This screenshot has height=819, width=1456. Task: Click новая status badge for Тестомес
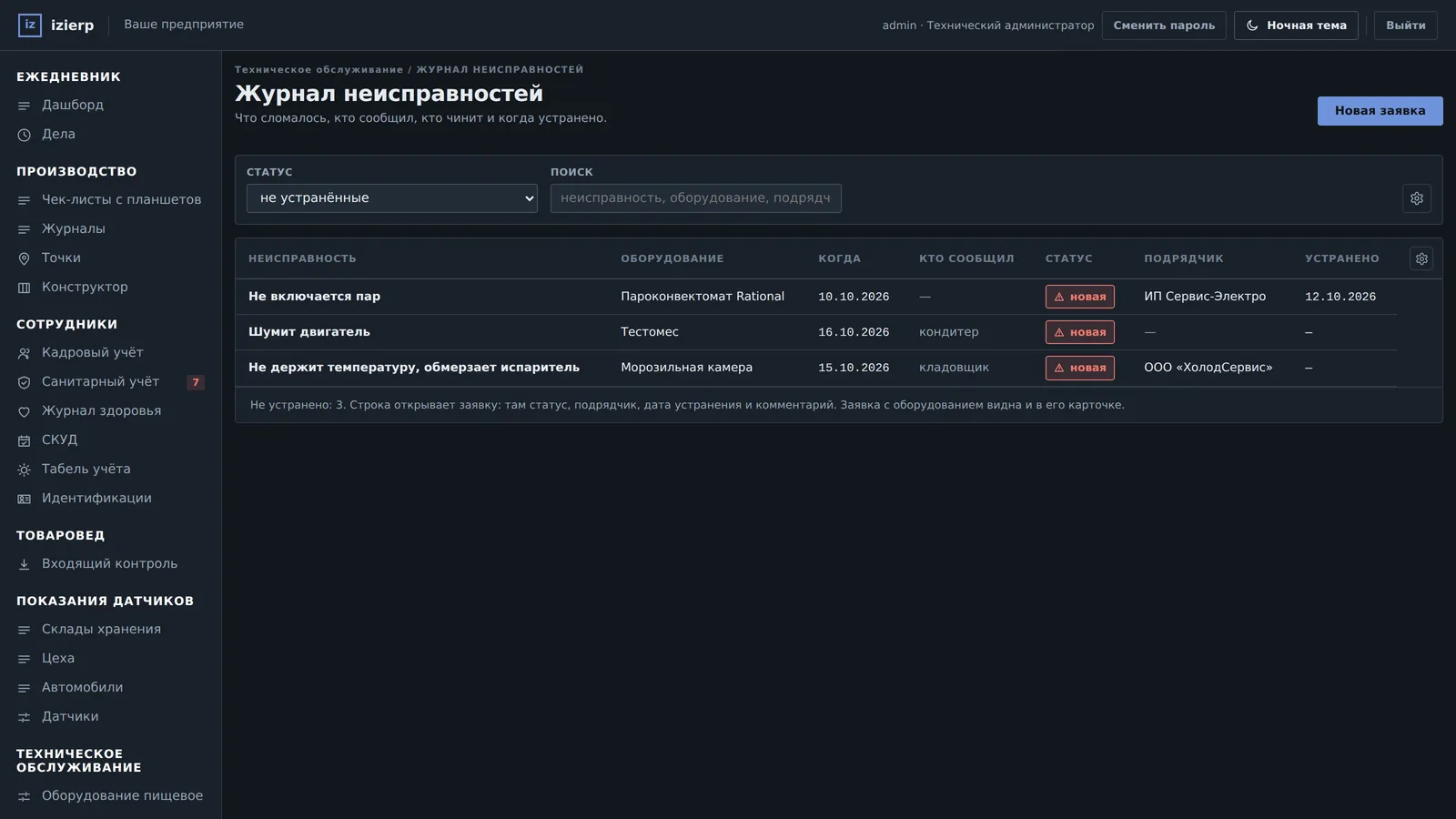[x=1080, y=332]
